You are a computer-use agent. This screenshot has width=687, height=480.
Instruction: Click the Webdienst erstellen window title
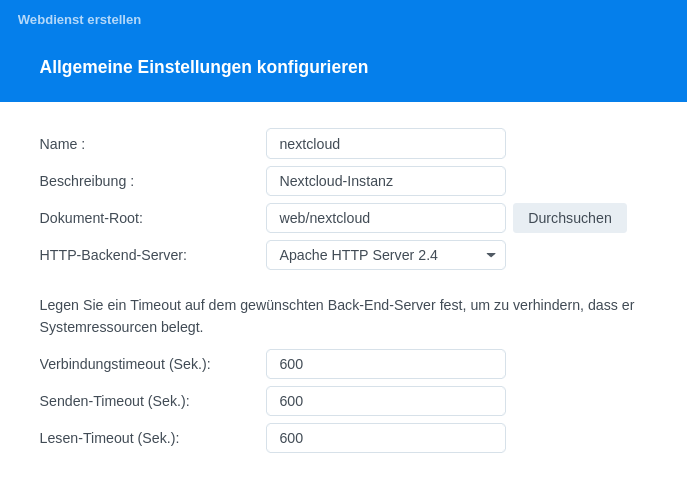click(79, 20)
